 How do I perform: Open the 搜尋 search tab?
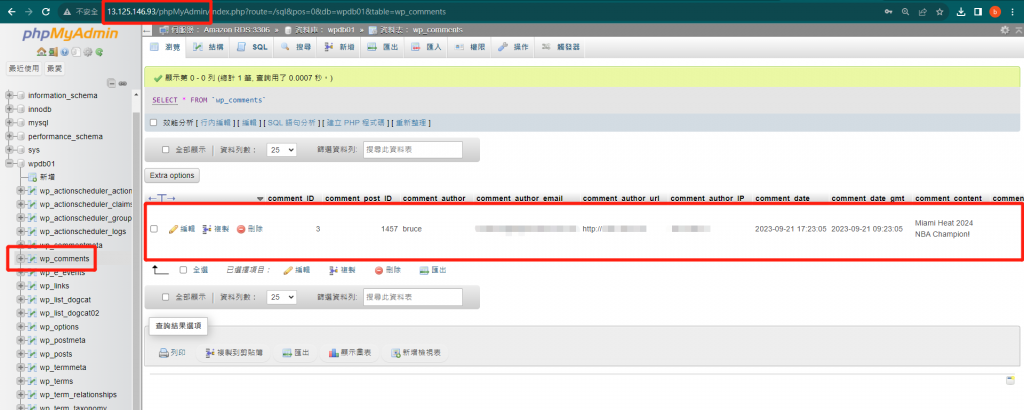(296, 47)
